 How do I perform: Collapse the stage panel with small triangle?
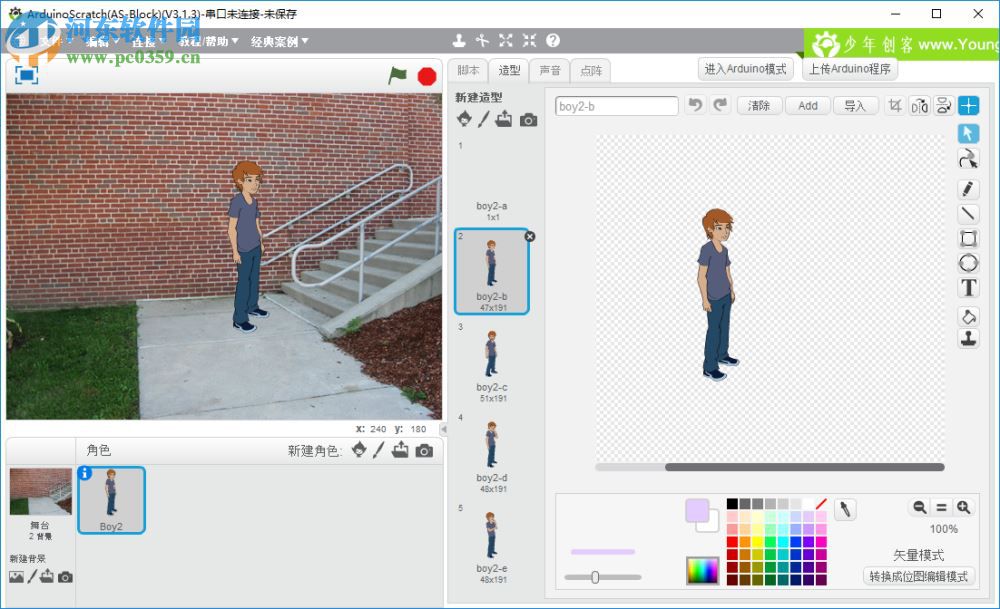(x=444, y=429)
